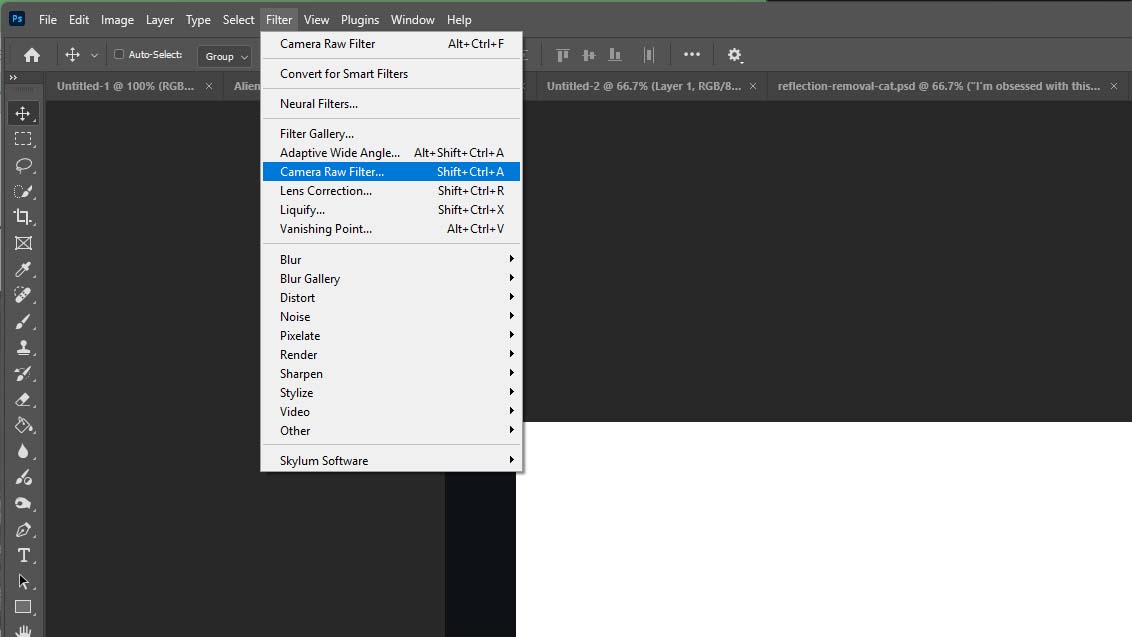Image resolution: width=1132 pixels, height=637 pixels.
Task: Open the Plugins menu
Action: click(360, 20)
